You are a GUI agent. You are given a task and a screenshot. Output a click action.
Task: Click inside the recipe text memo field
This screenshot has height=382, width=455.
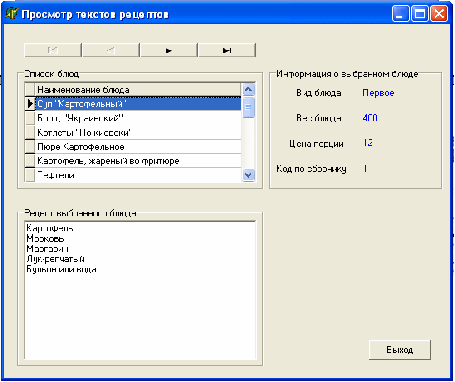[140, 290]
